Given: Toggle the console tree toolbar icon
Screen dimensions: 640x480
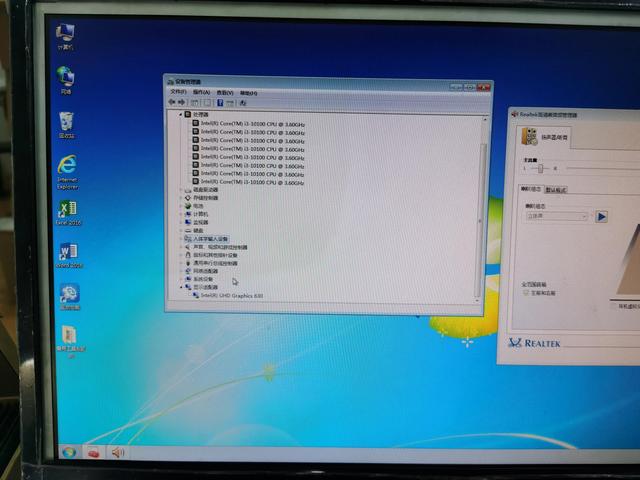Looking at the screenshot, I should click(x=195, y=102).
